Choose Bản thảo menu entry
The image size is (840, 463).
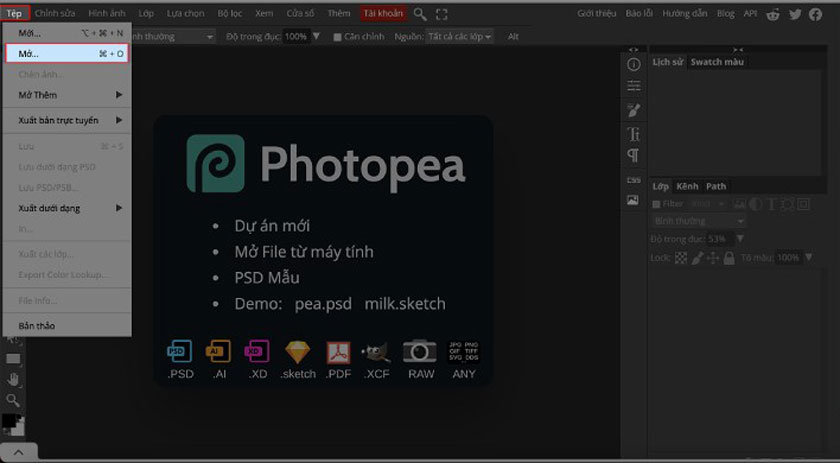coord(67,326)
